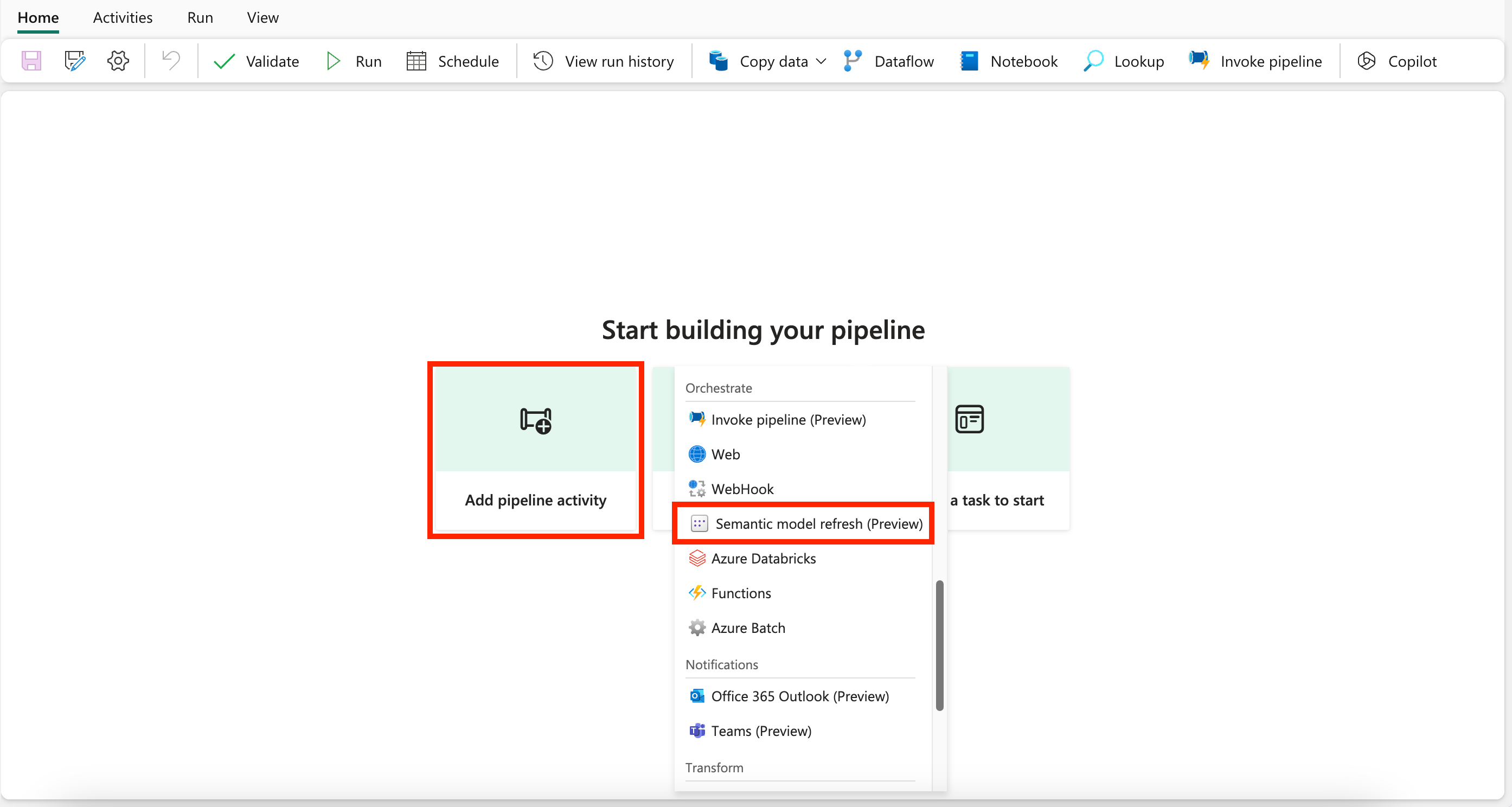The height and width of the screenshot is (807, 1512).
Task: Open the Schedule calendar option
Action: point(452,61)
